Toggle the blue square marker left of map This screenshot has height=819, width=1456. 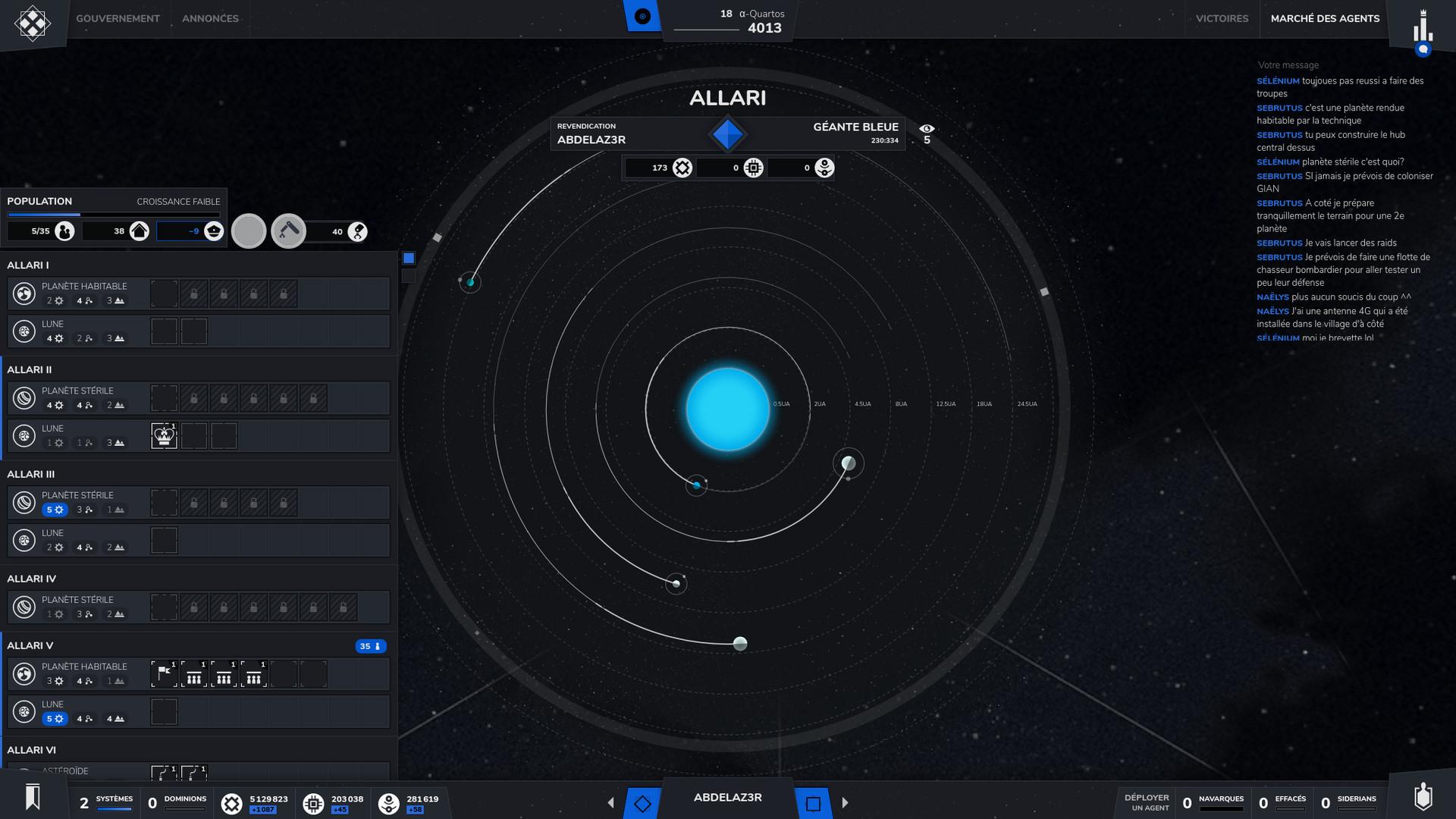tap(409, 259)
